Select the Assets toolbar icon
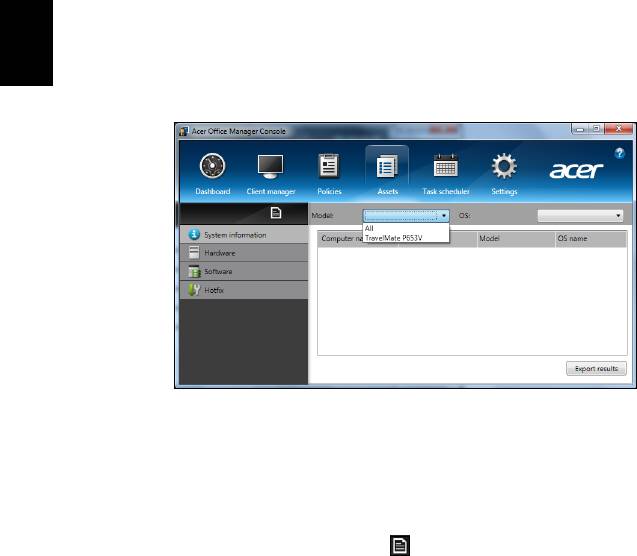Viewport: 637px width, 556px height. (386, 170)
